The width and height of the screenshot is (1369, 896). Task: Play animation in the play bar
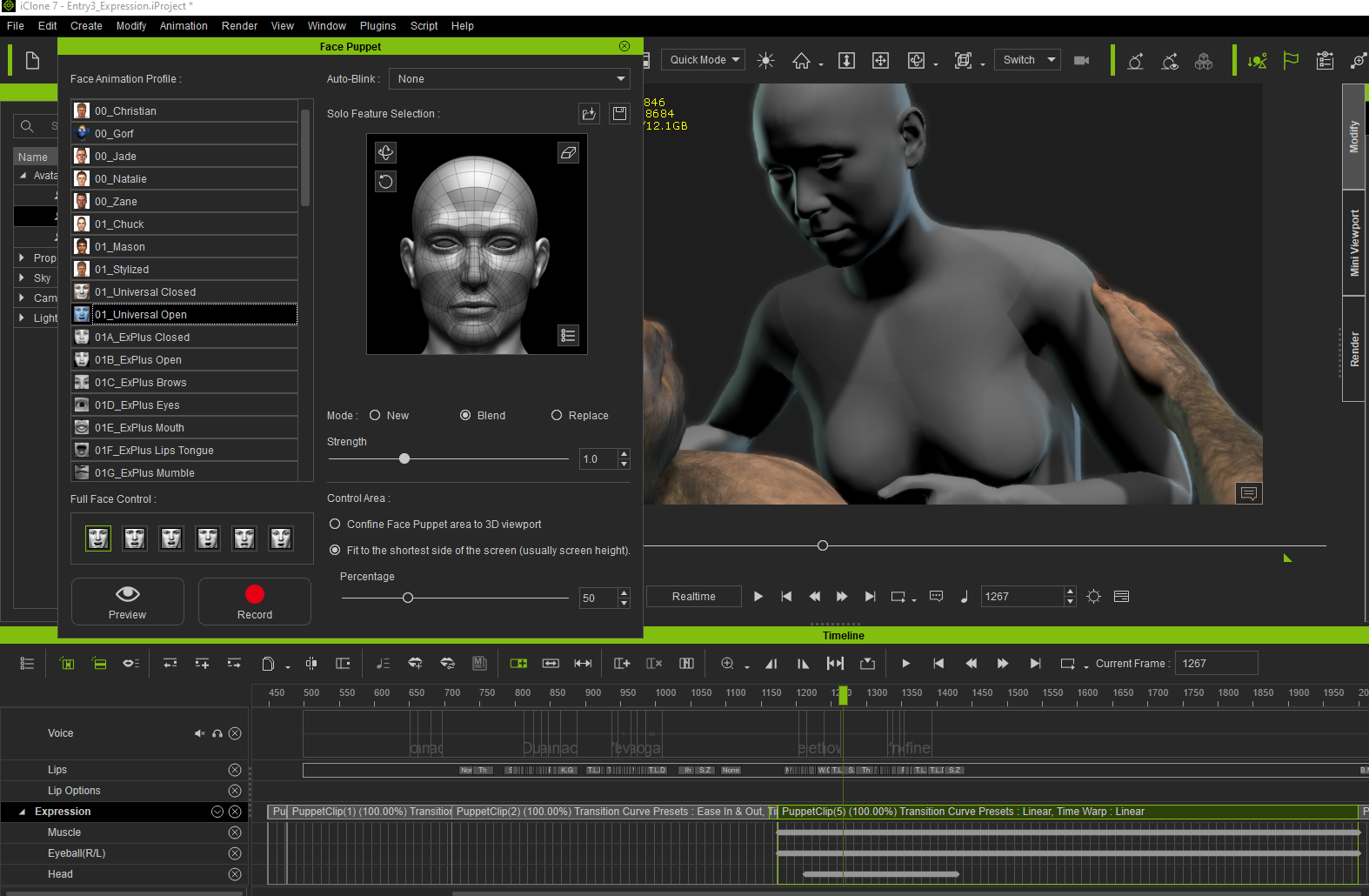click(x=758, y=597)
